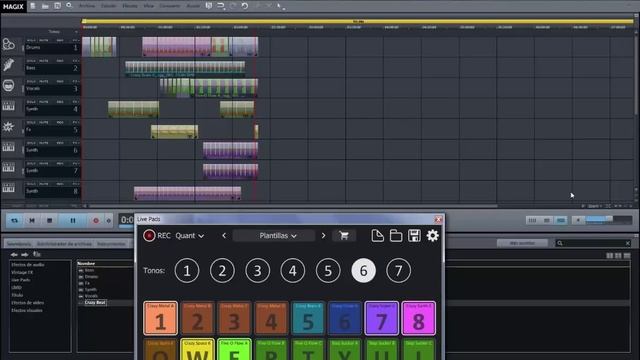Select Tonos pitch 5
The height and width of the screenshot is (360, 640).
[x=328, y=271]
